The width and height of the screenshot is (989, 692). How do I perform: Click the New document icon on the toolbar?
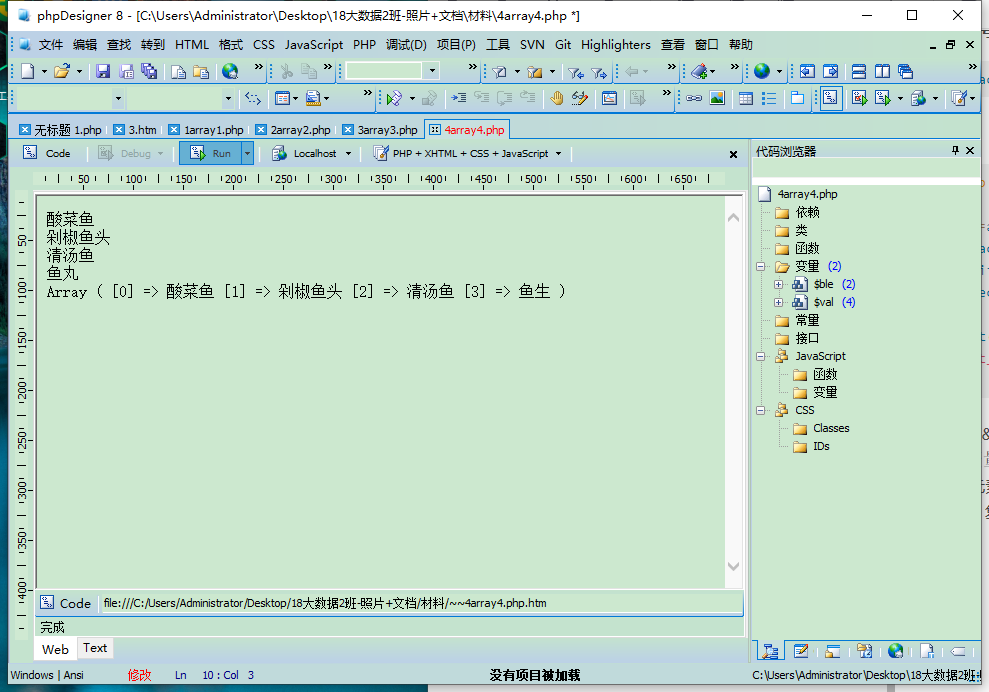(28, 71)
